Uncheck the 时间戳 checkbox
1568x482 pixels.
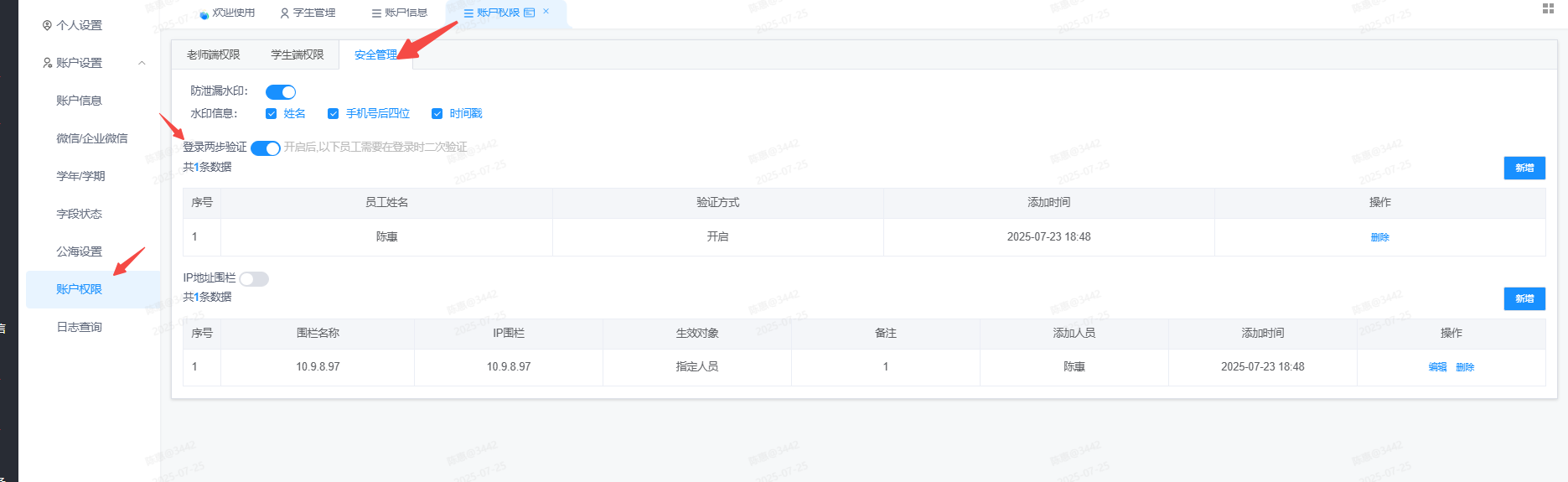pos(437,113)
